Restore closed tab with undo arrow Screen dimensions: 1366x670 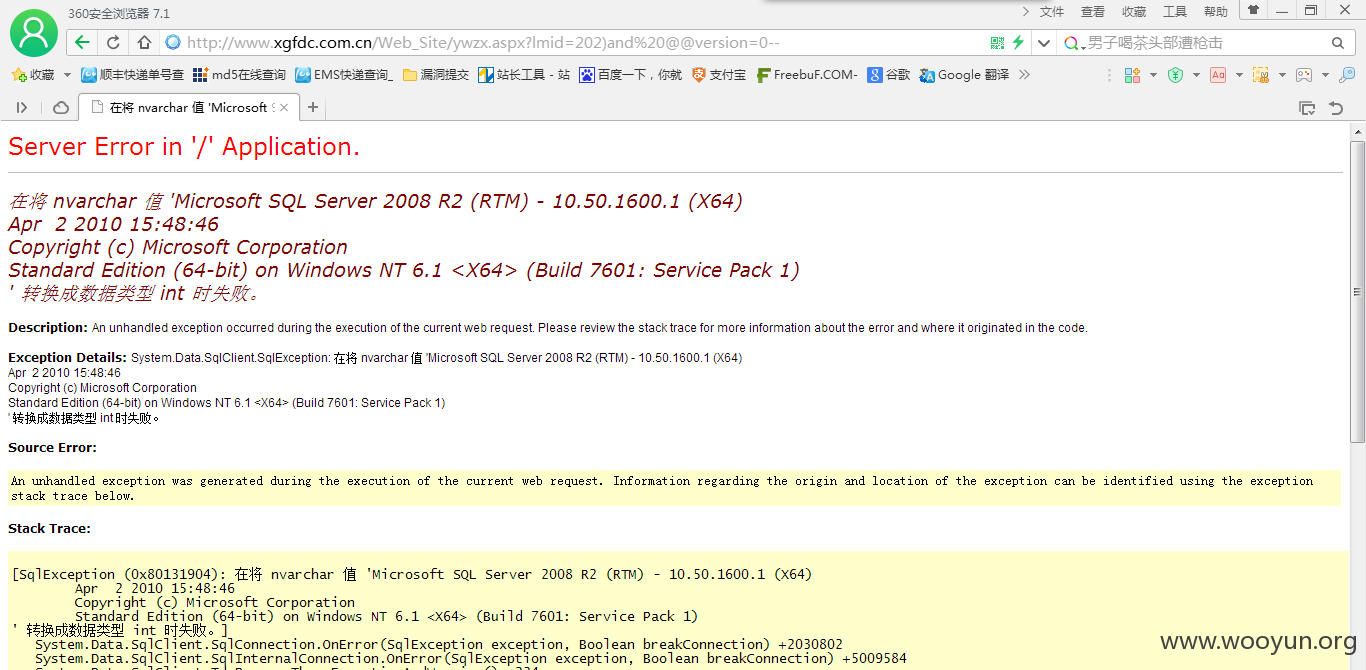pyautogui.click(x=1336, y=108)
